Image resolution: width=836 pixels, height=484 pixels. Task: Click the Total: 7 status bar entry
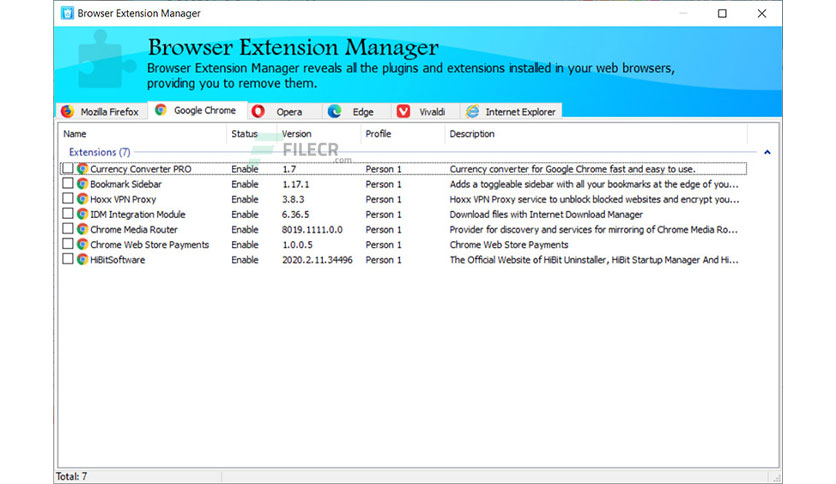coord(71,476)
